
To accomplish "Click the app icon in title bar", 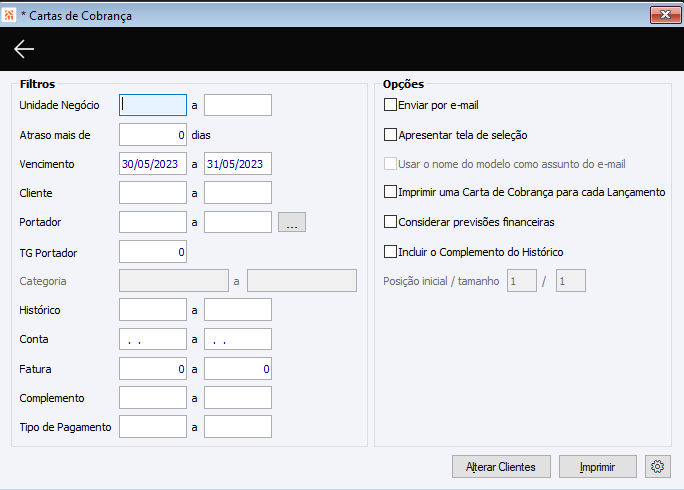I will coord(10,16).
